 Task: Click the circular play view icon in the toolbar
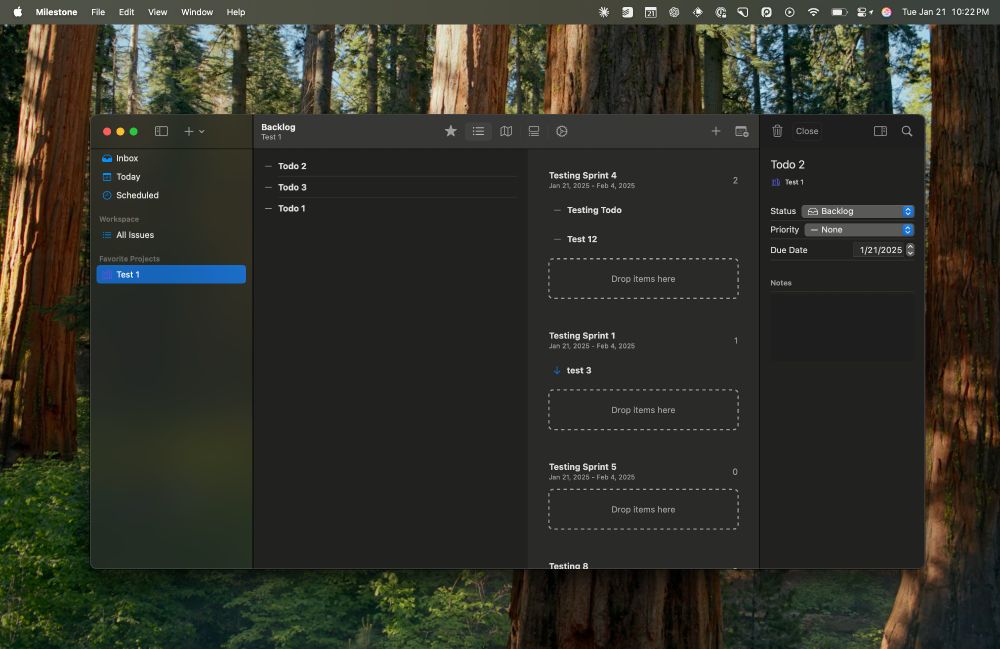coord(562,131)
